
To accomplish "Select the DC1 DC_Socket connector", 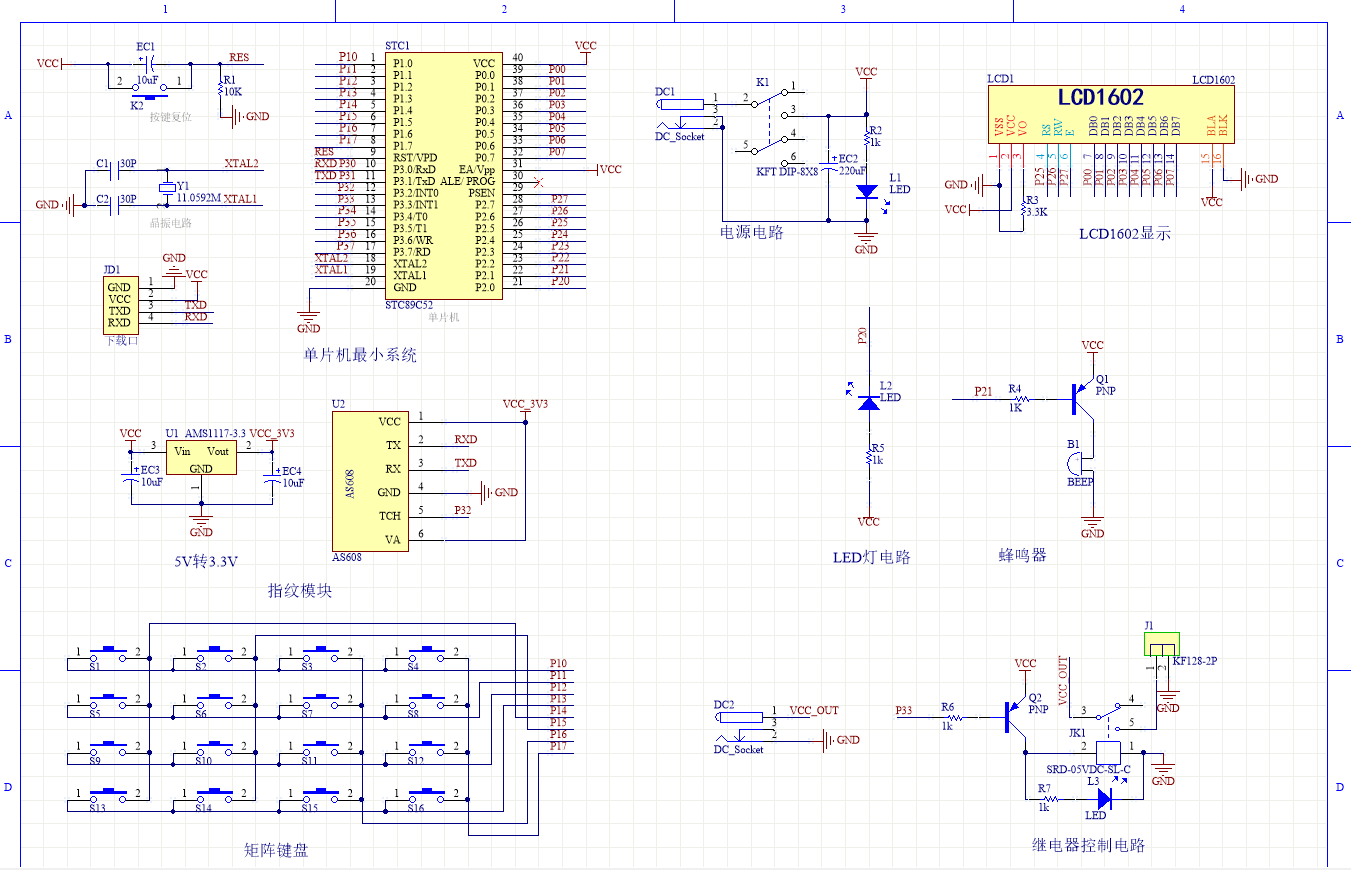I will (679, 112).
